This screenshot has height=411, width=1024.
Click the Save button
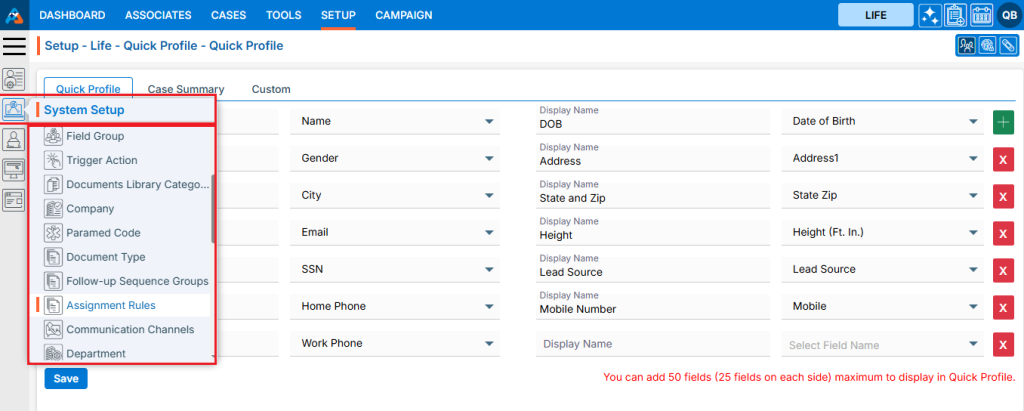(x=66, y=379)
